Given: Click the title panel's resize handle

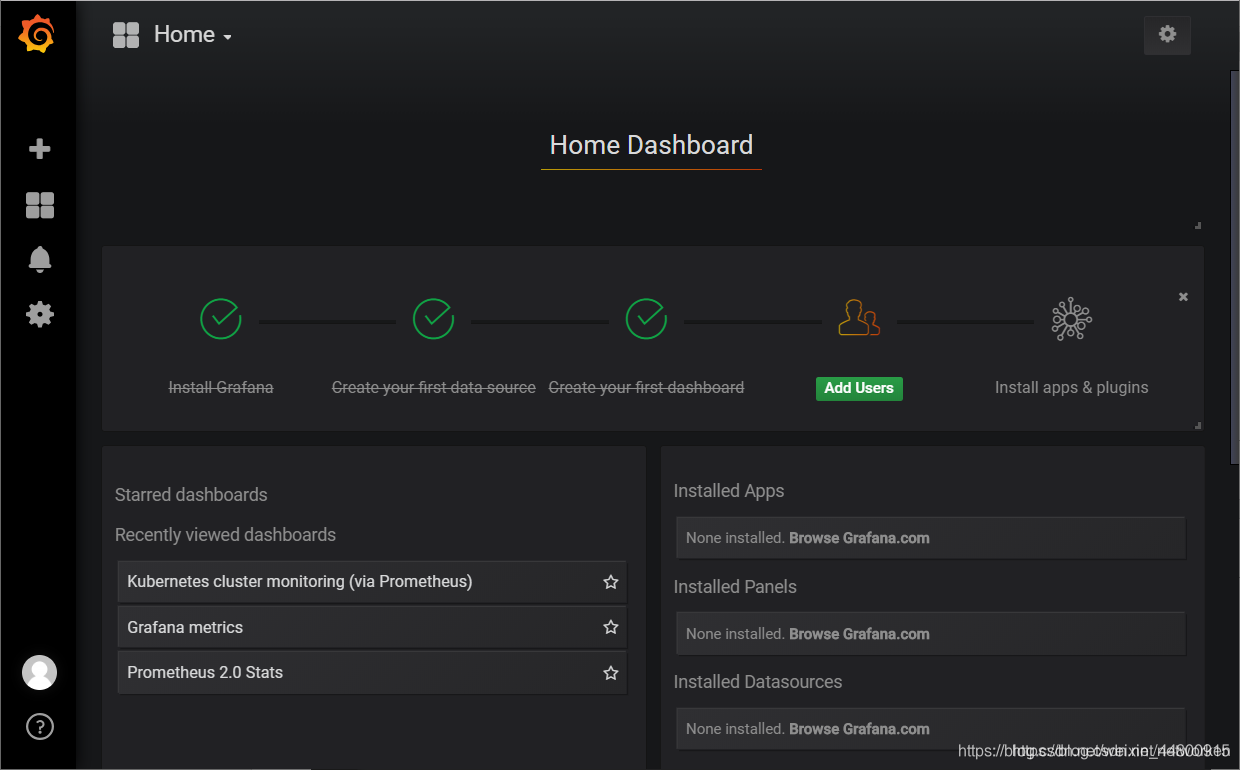Looking at the screenshot, I should (1198, 225).
